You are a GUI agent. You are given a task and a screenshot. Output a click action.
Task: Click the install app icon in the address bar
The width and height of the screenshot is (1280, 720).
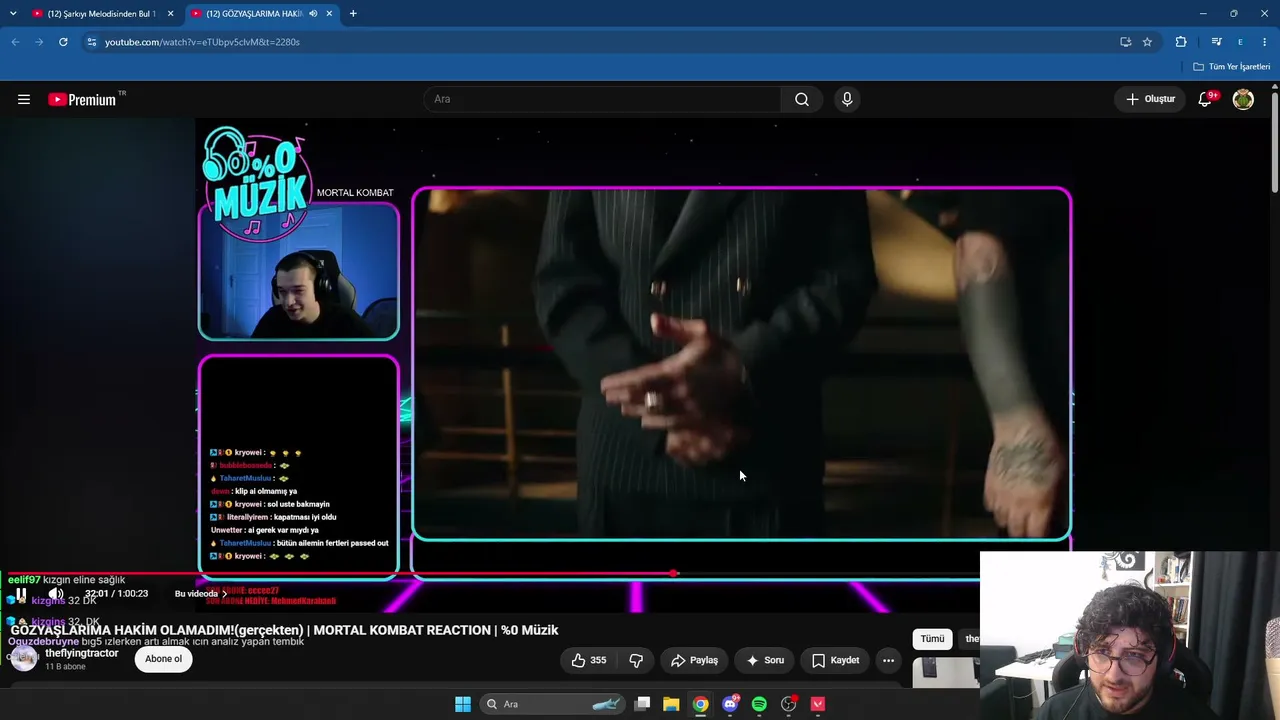pos(1125,42)
